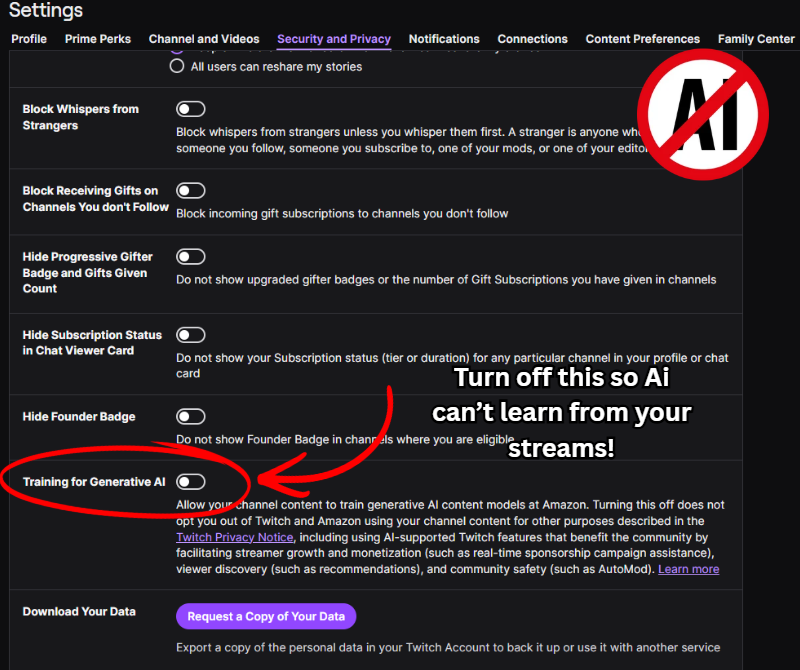This screenshot has width=800, height=670.
Task: Click 'Hide Progressive Gifter Badge' label text
Action: (87, 272)
